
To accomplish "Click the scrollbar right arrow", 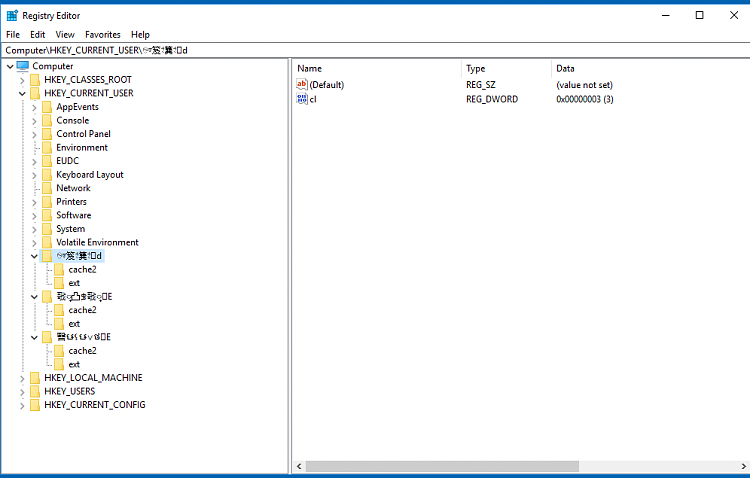I will [743, 466].
